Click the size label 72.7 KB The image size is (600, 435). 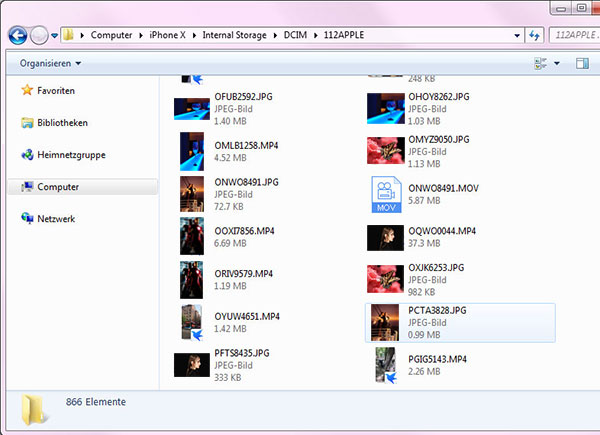pos(228,207)
